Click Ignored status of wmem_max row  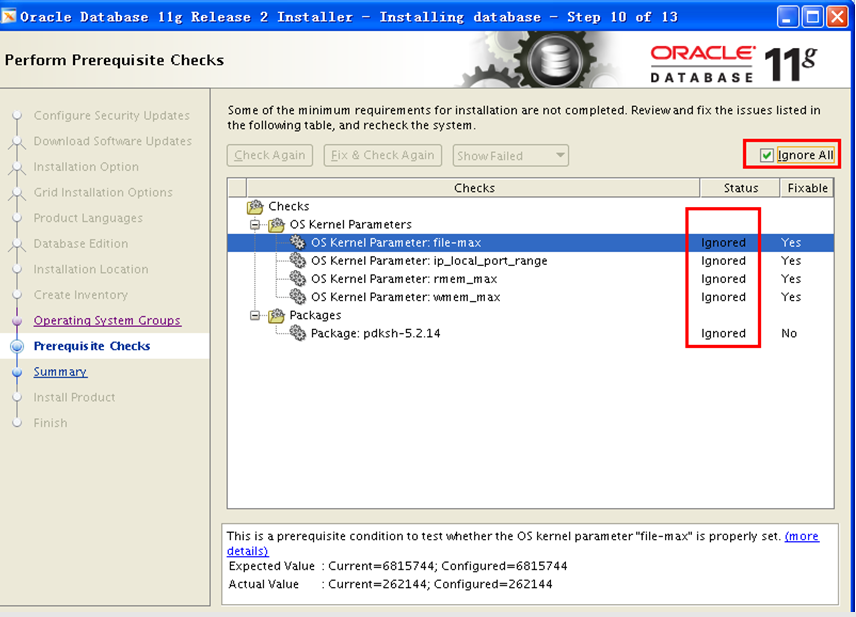723,297
